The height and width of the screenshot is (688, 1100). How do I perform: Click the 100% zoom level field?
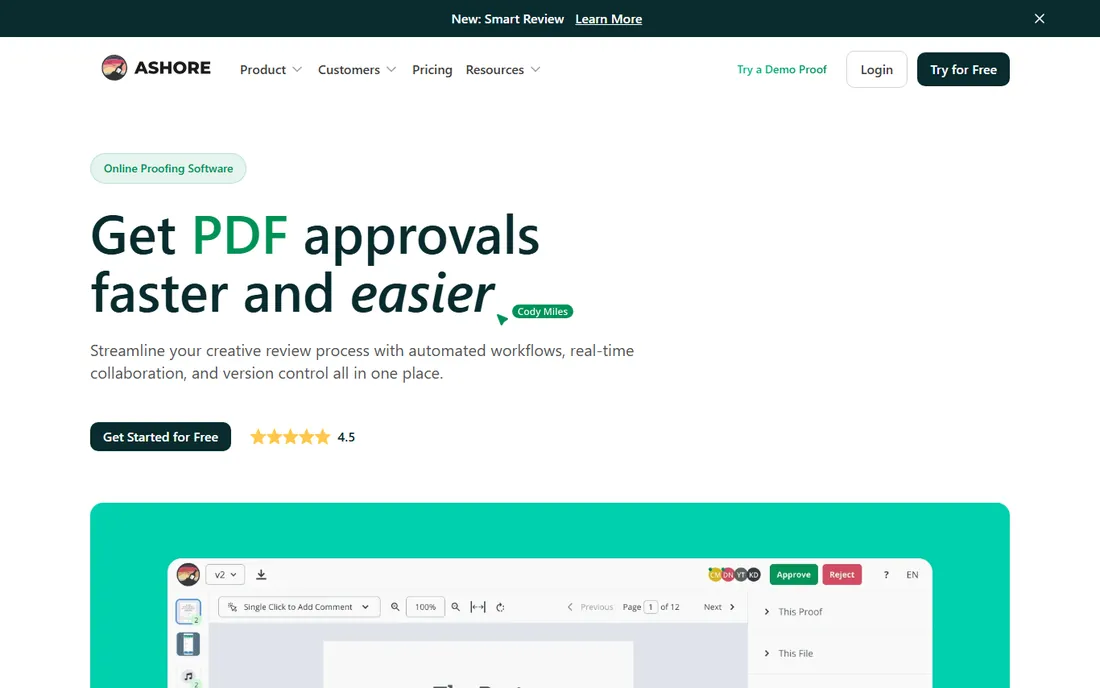click(425, 607)
